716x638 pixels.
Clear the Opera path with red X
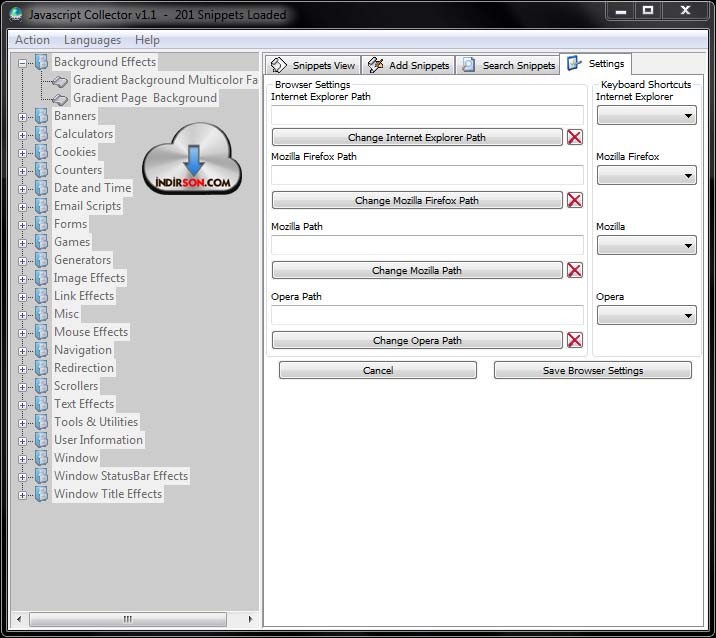tap(574, 340)
